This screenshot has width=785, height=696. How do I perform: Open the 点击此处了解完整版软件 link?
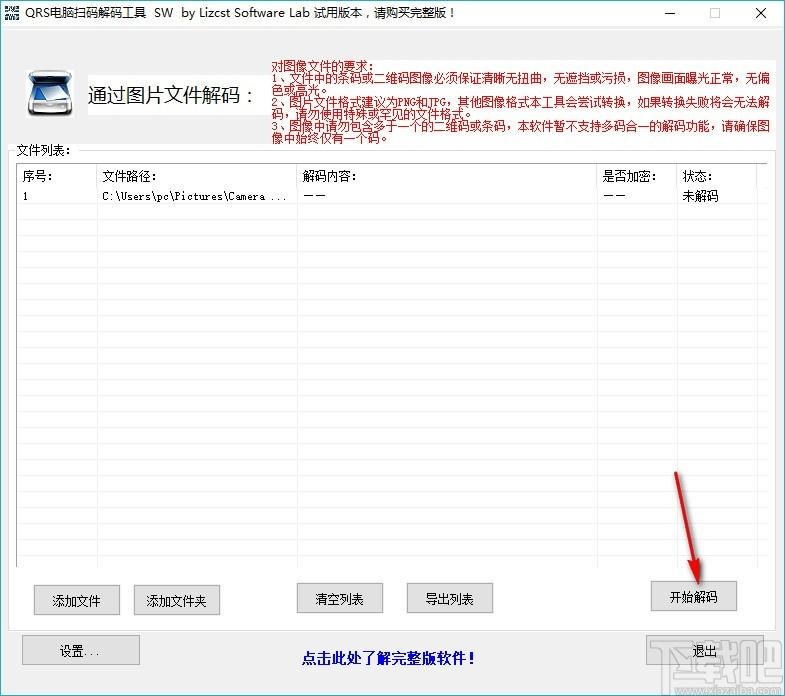point(388,658)
